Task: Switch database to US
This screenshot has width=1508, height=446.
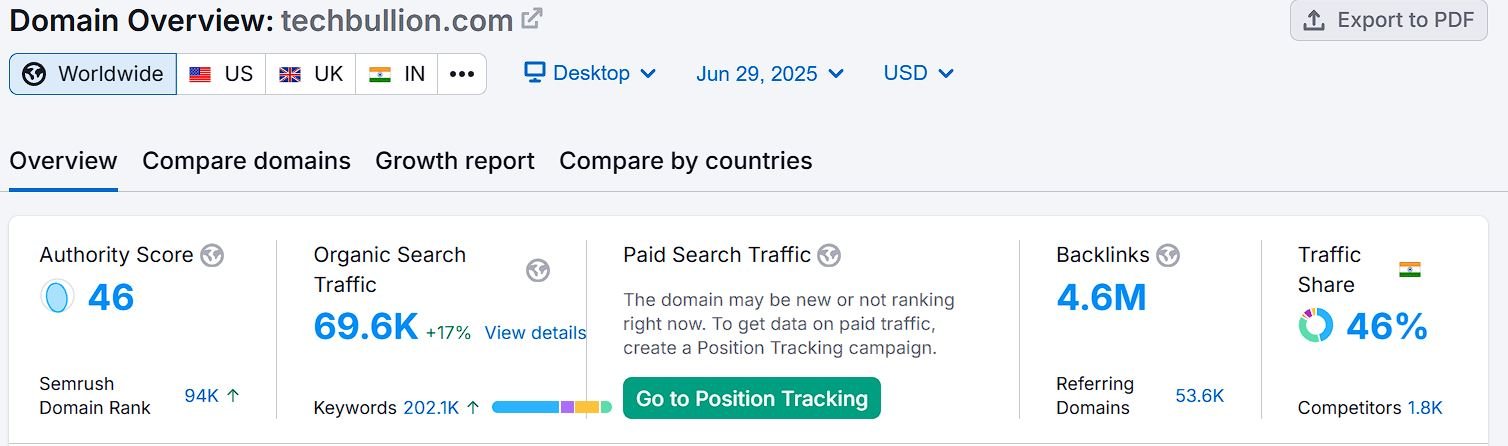Action: [x=221, y=74]
